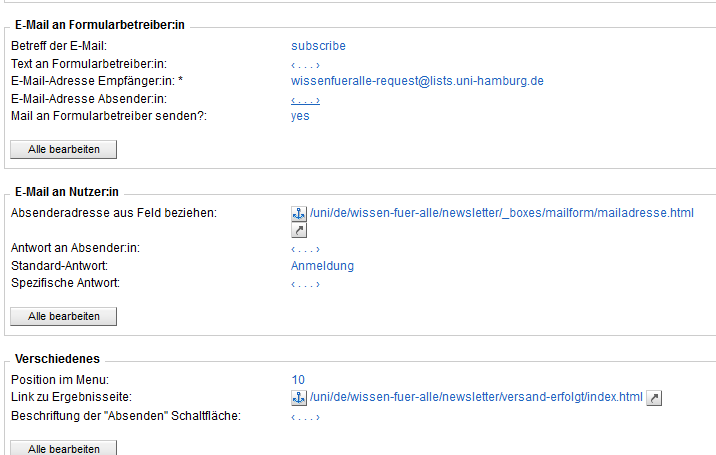
Task: Click Anmeldung value of Standard-Antwort
Action: tap(322, 266)
